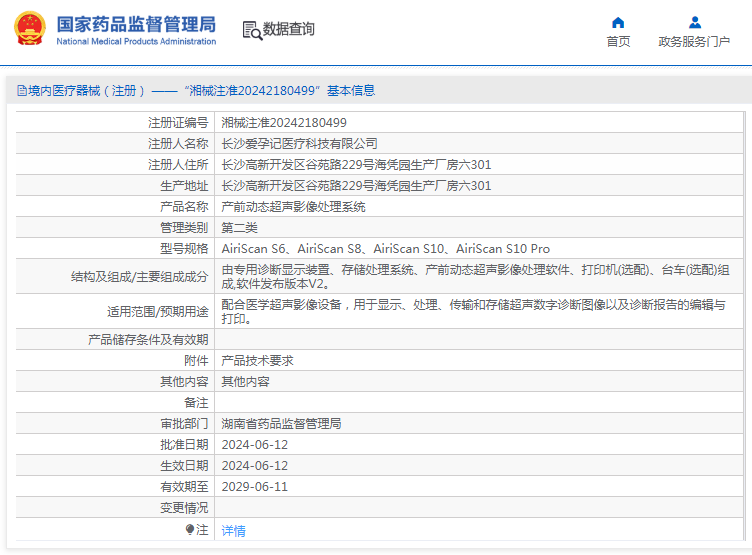Click the 首页 house icon
Screen dimensions: 752x555
click(618, 22)
